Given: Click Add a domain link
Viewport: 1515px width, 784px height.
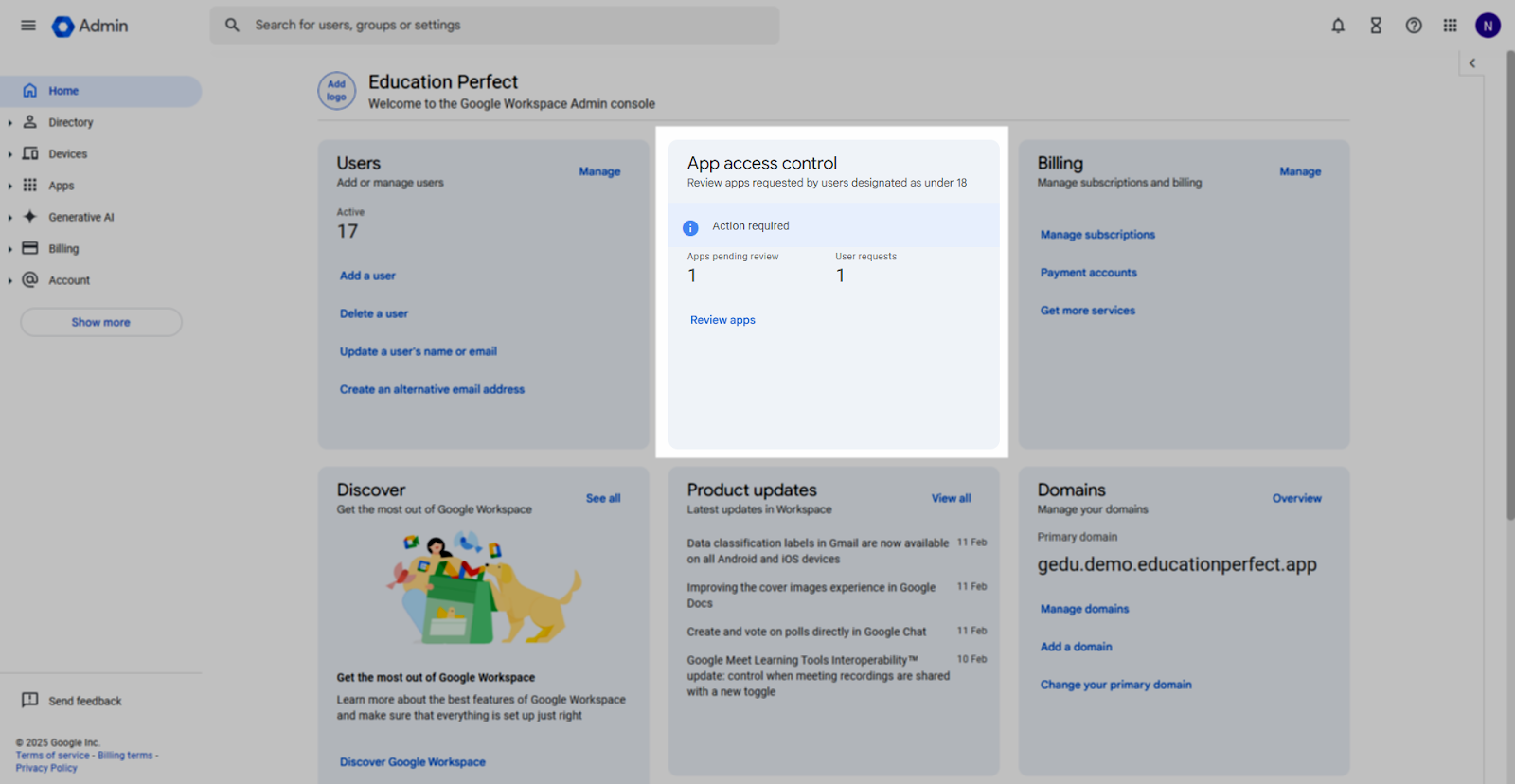Looking at the screenshot, I should point(1077,647).
